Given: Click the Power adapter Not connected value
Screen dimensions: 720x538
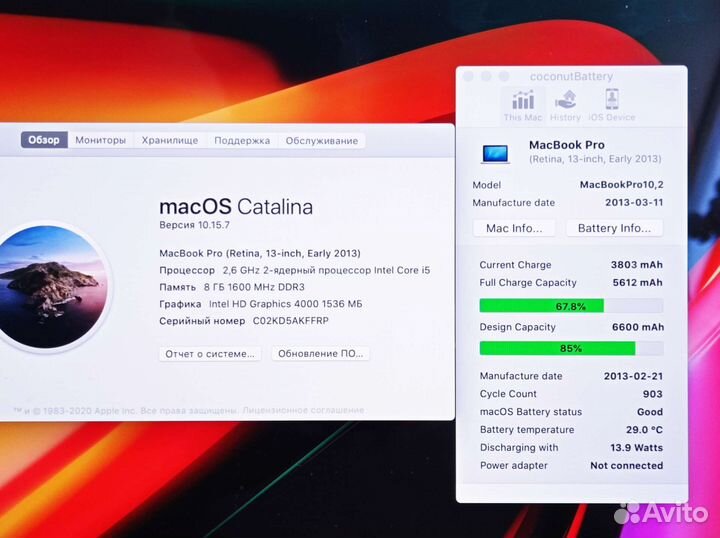Looking at the screenshot, I should click(x=626, y=465).
